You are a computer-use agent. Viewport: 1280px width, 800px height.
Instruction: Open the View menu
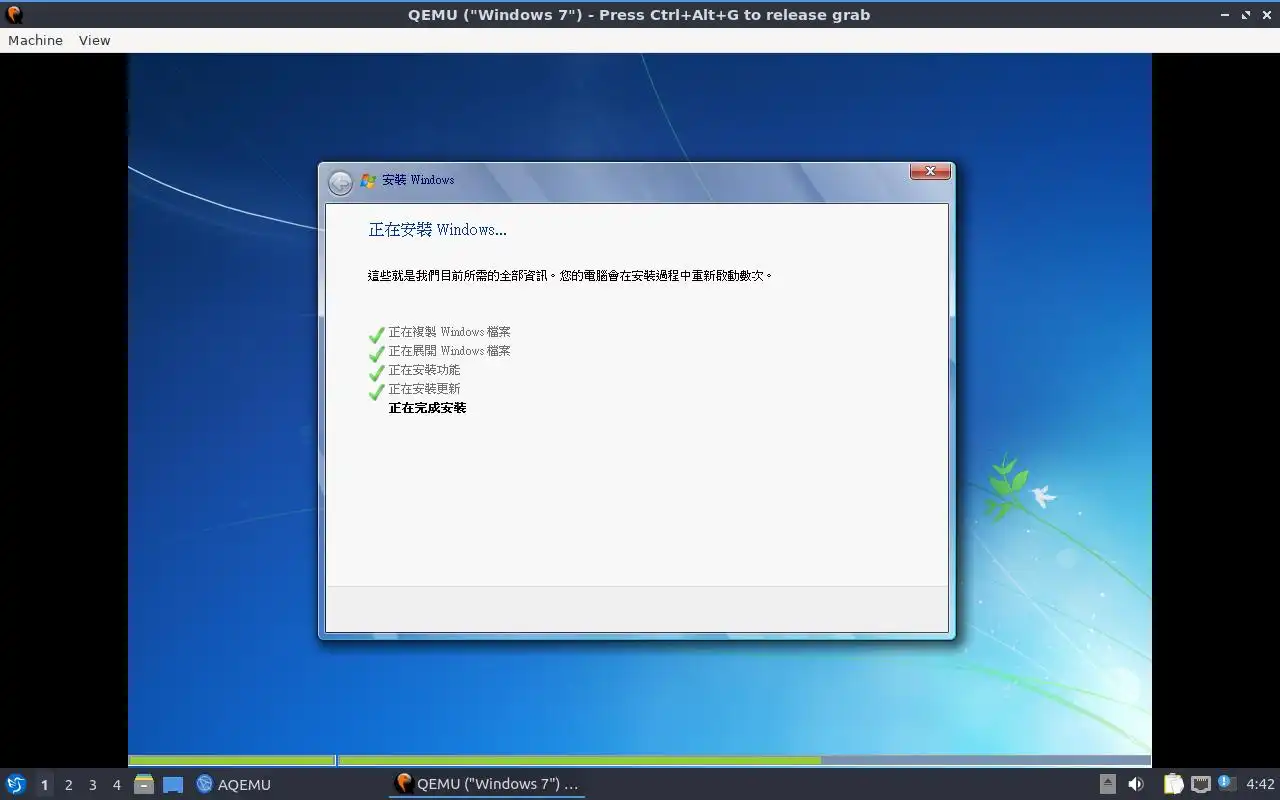coord(94,40)
